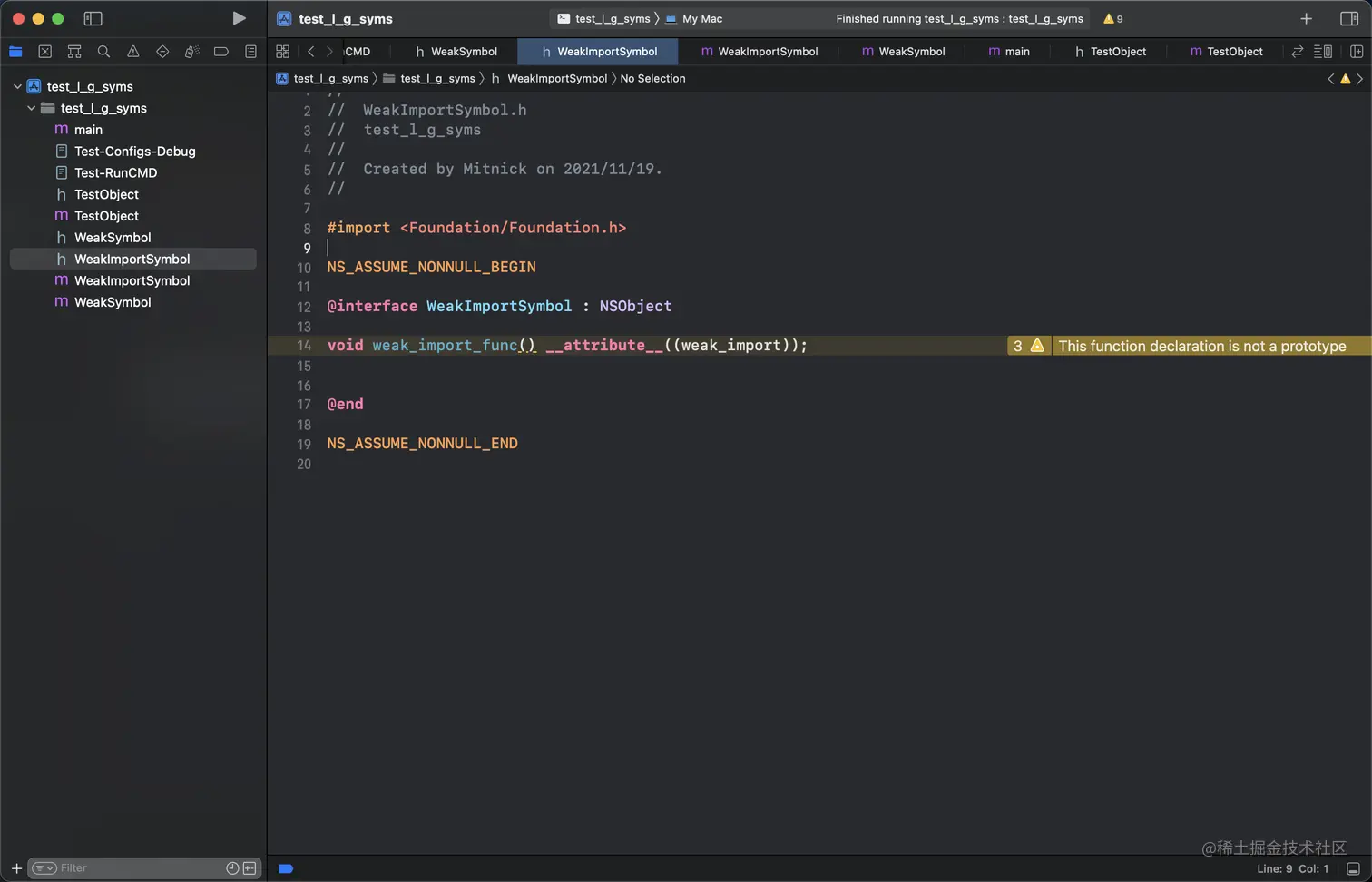The height and width of the screenshot is (882, 1372).
Task: Toggle source-controlled files filter
Action: [250, 868]
